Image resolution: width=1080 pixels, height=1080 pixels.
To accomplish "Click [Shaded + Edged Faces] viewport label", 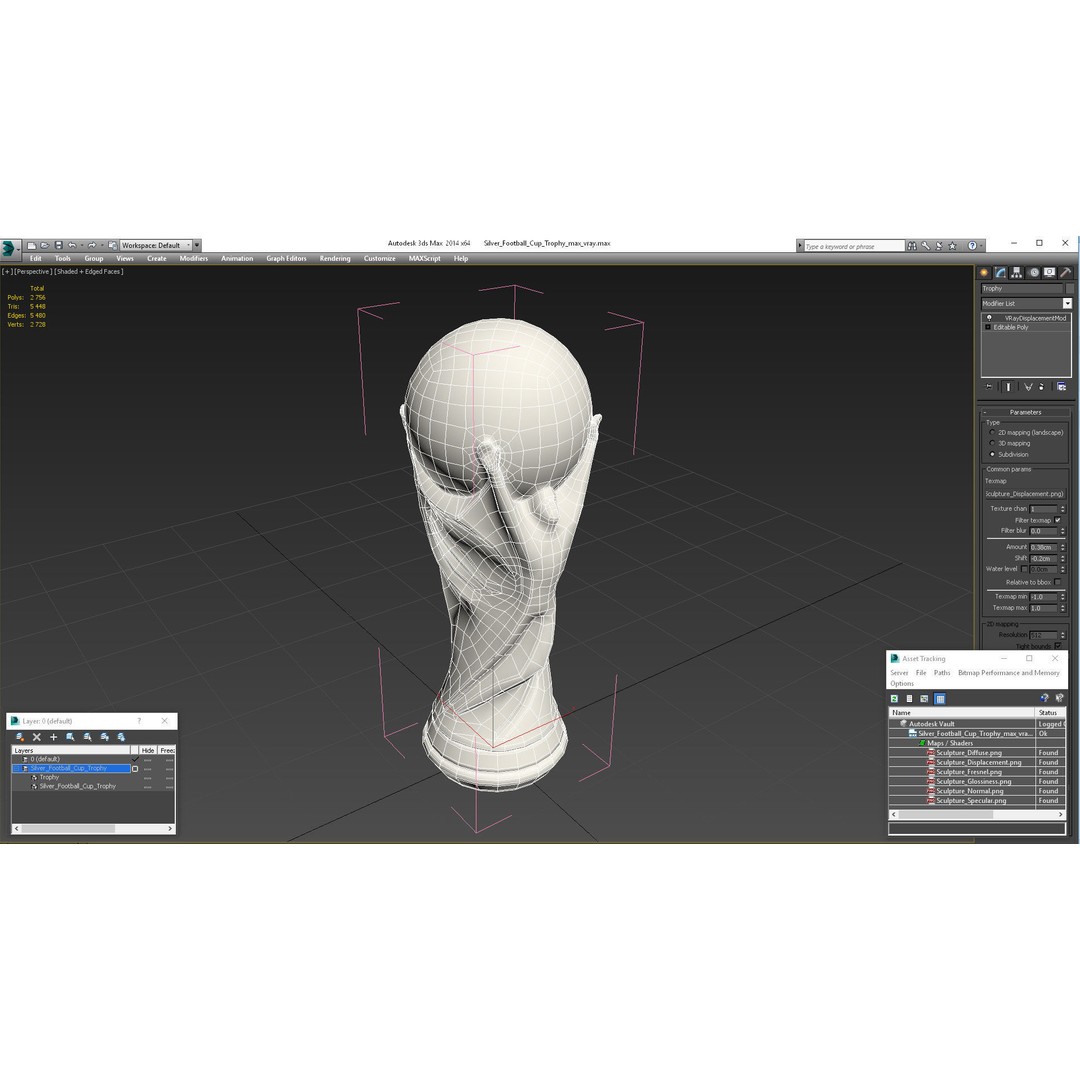I will coord(89,272).
